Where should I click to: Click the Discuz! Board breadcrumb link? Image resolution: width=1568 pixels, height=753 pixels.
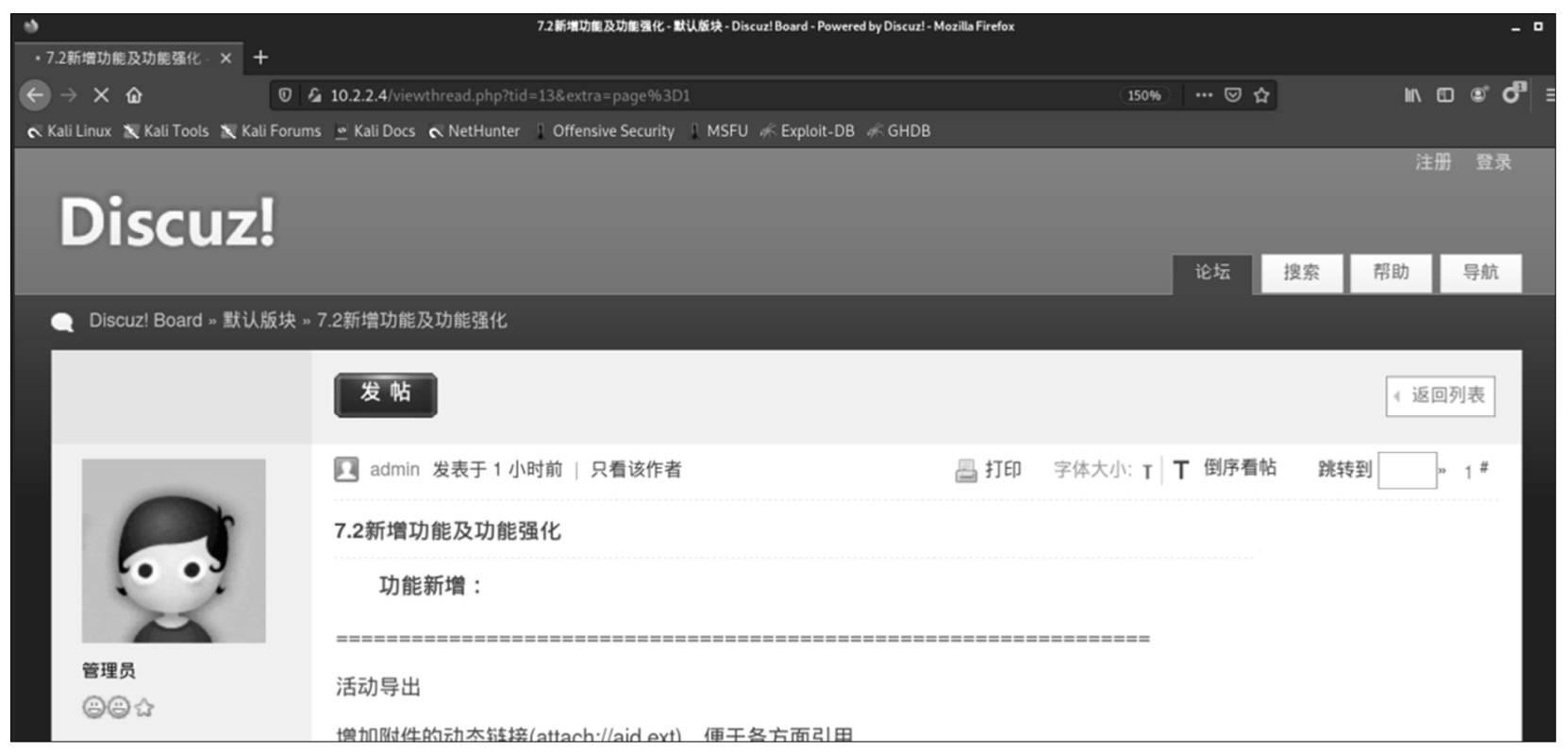[145, 321]
